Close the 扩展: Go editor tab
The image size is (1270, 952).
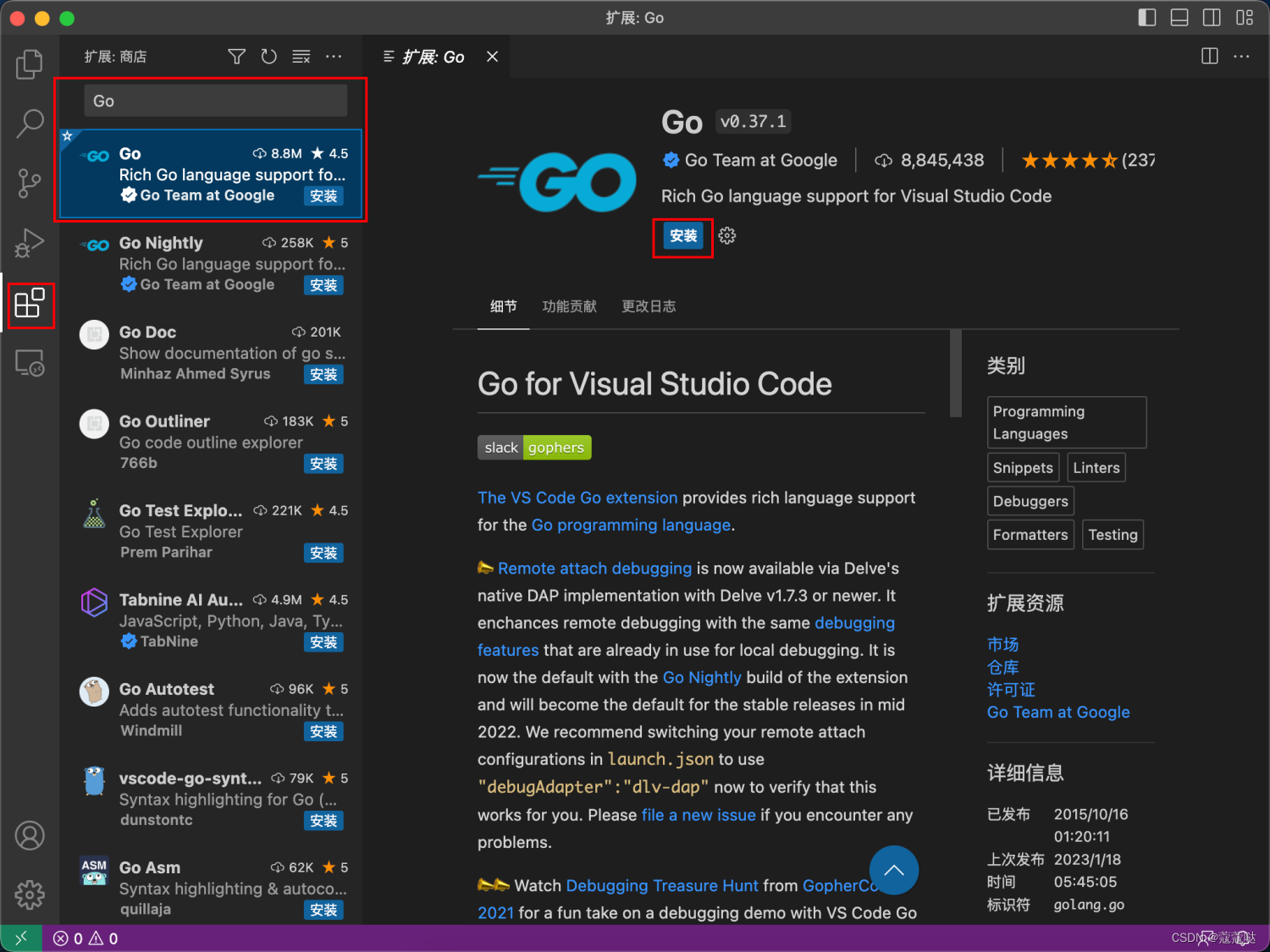[x=492, y=57]
